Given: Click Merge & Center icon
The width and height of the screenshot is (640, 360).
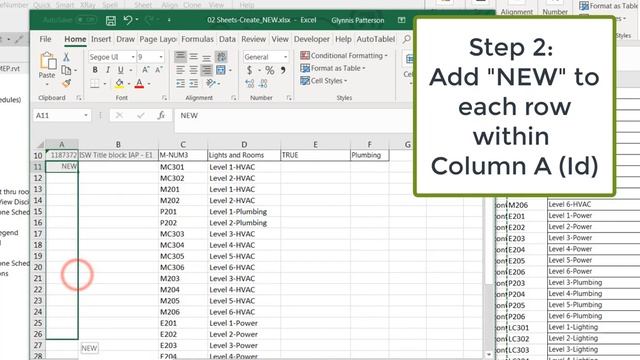Looking at the screenshot, I should point(221,70).
